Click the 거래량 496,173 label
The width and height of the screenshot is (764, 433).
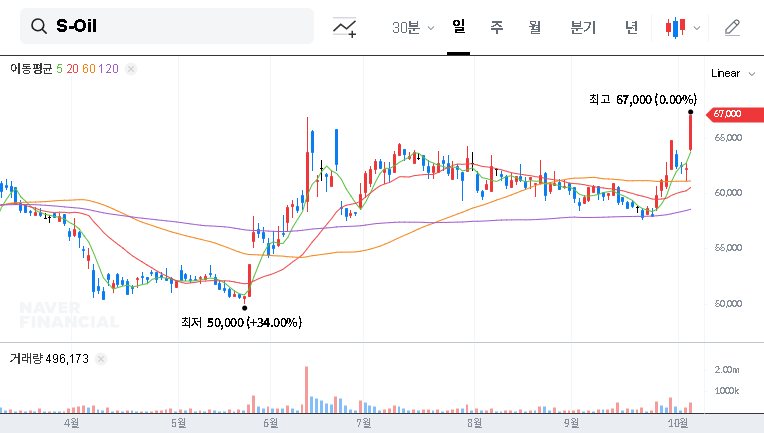tap(49, 359)
